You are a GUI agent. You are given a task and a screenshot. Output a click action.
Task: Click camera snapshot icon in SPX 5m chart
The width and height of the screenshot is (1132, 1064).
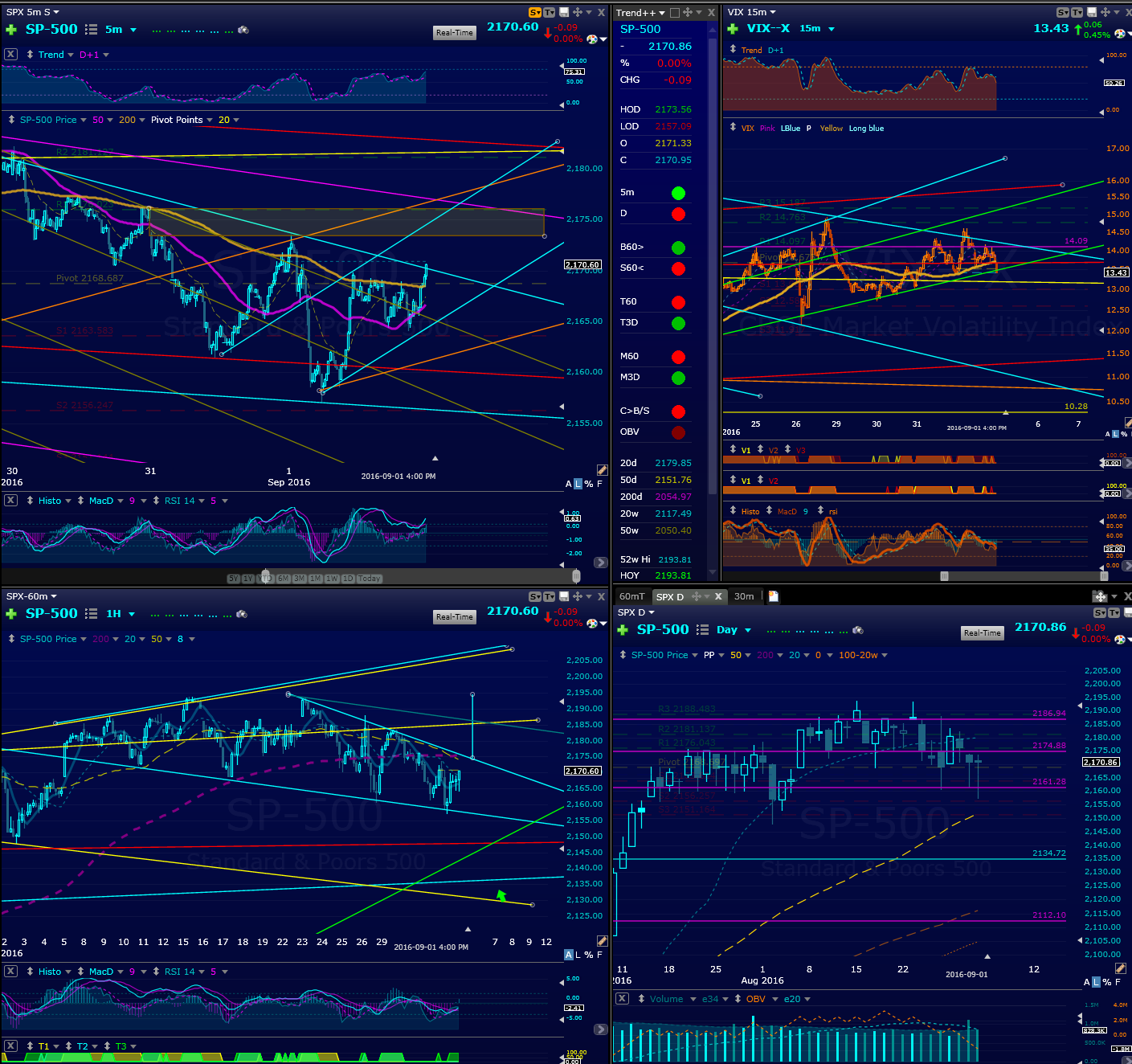243,30
